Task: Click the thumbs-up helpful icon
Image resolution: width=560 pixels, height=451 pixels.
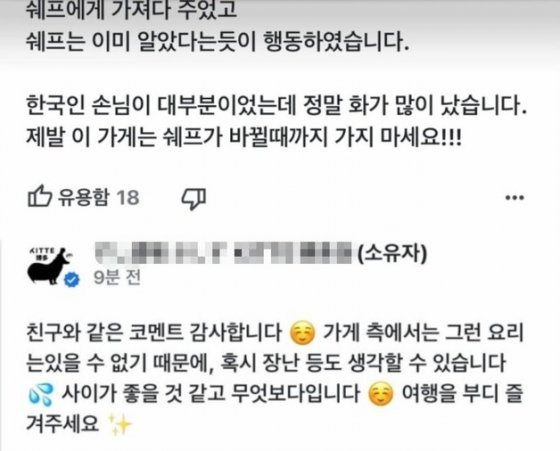Action: (40, 196)
